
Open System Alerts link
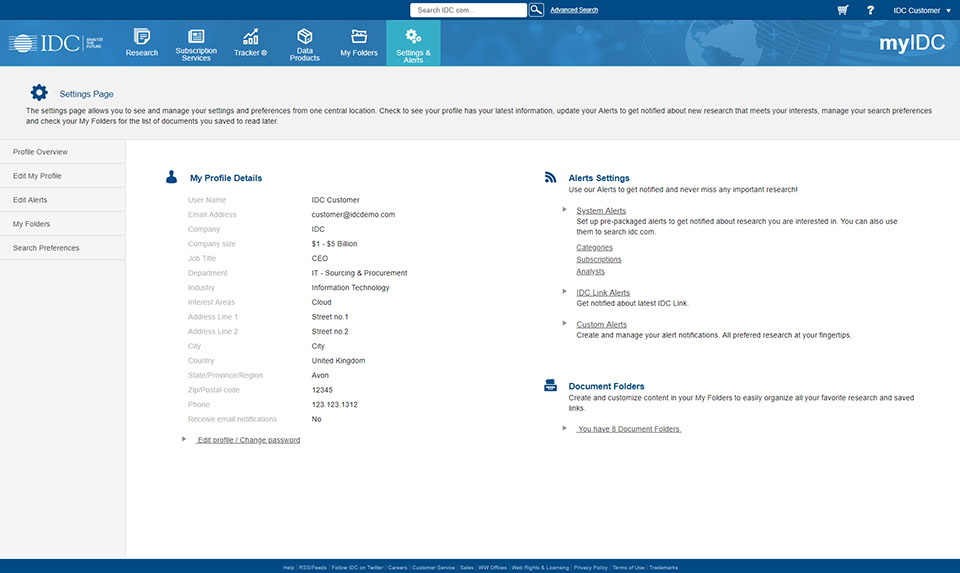pyautogui.click(x=601, y=211)
